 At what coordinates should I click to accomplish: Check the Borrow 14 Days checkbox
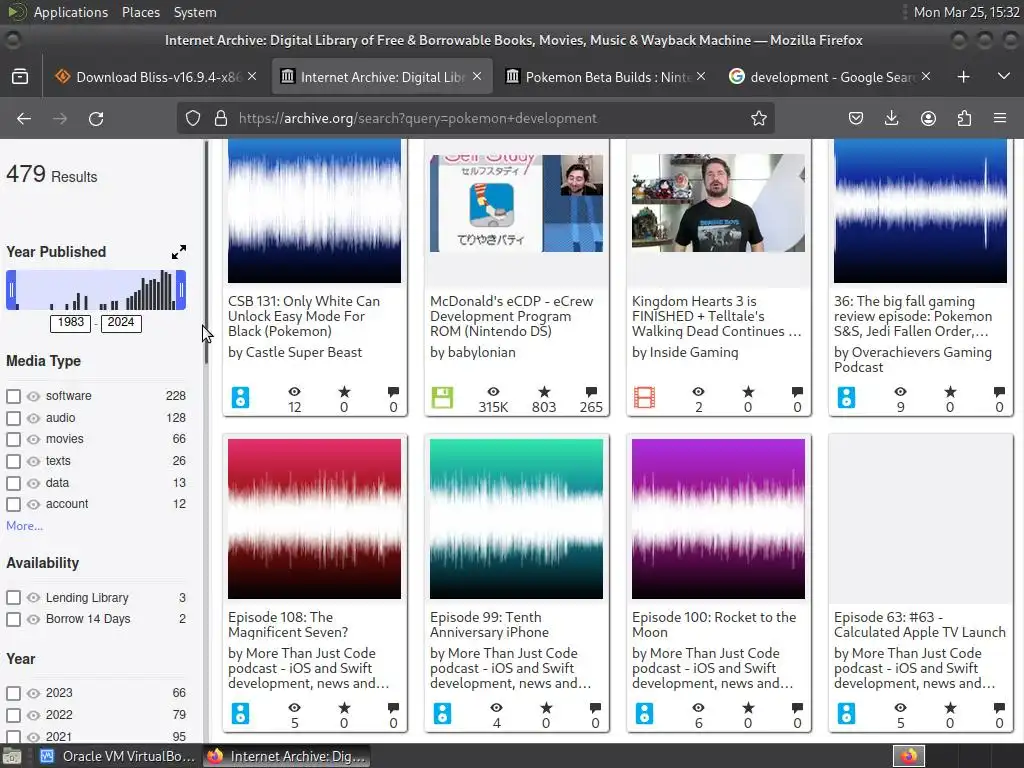(x=13, y=619)
